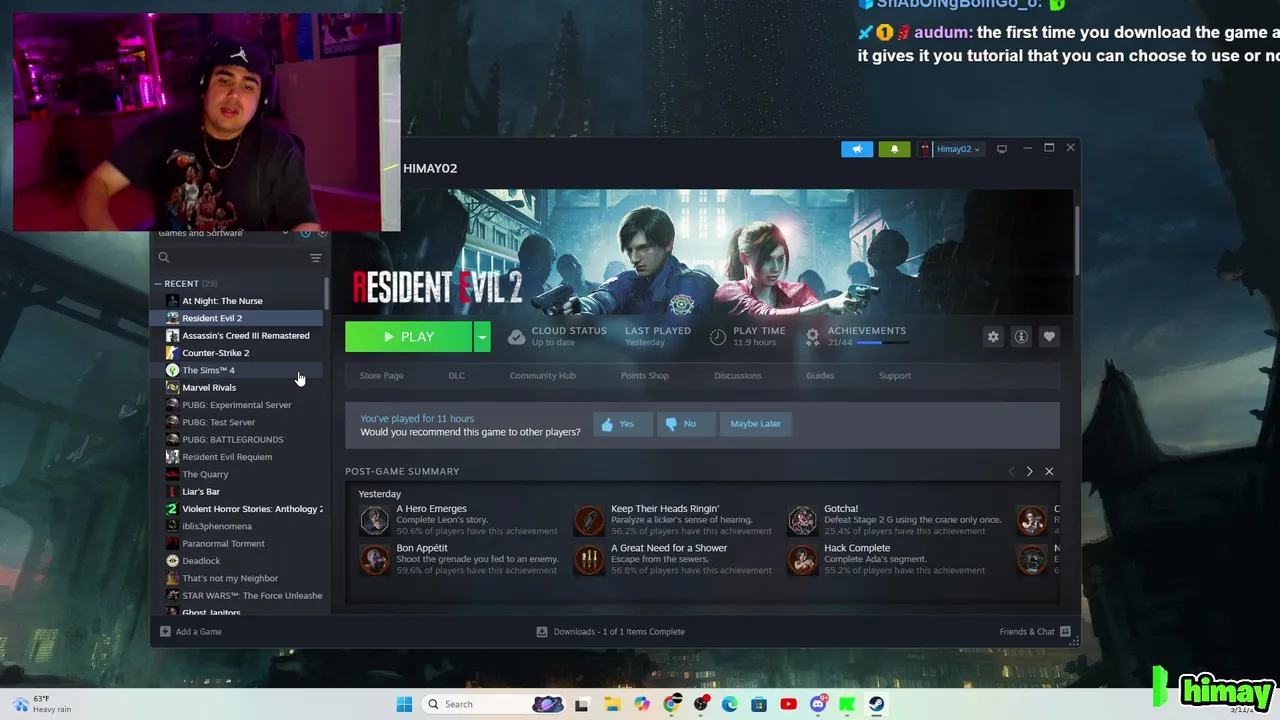The width and height of the screenshot is (1280, 720).
Task: Go to previous post-game summary page
Action: 1011,471
